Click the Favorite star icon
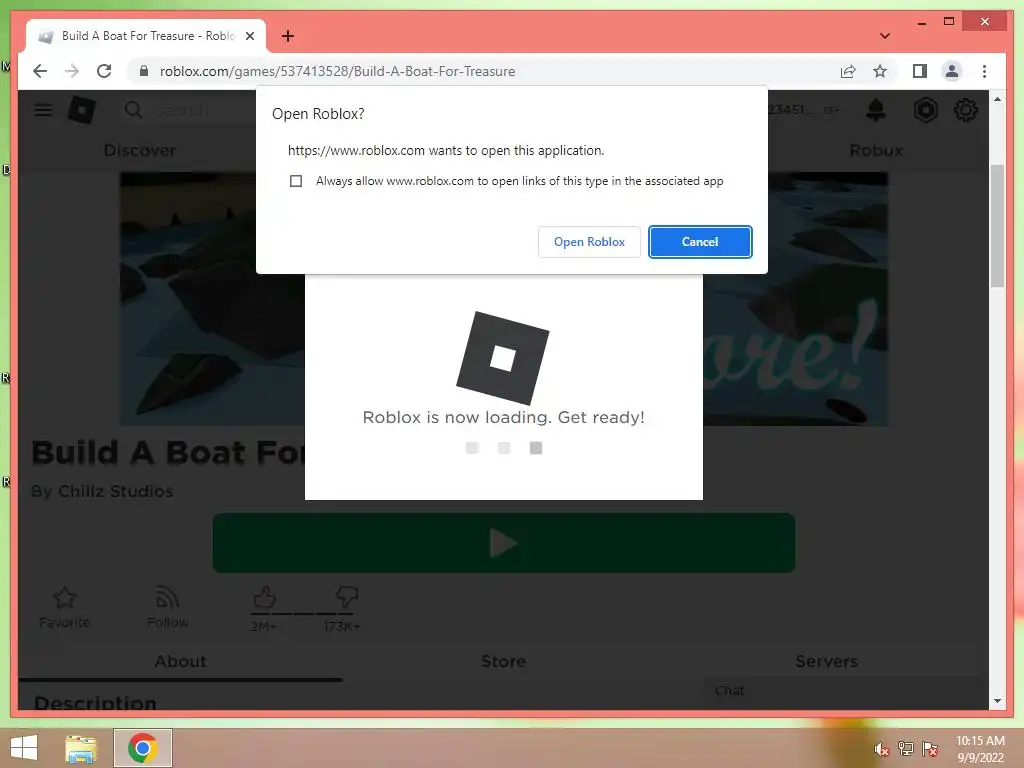Viewport: 1024px width, 768px height. pyautogui.click(x=65, y=597)
